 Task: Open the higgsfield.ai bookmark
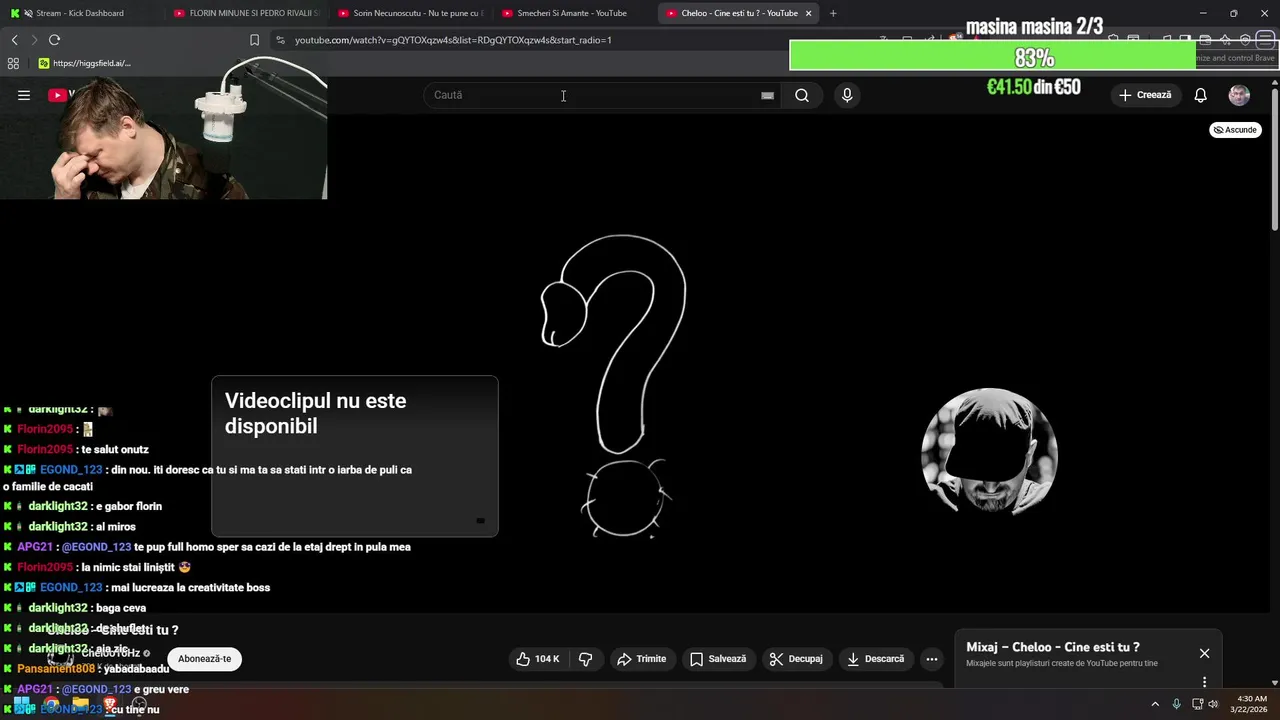pyautogui.click(x=85, y=63)
